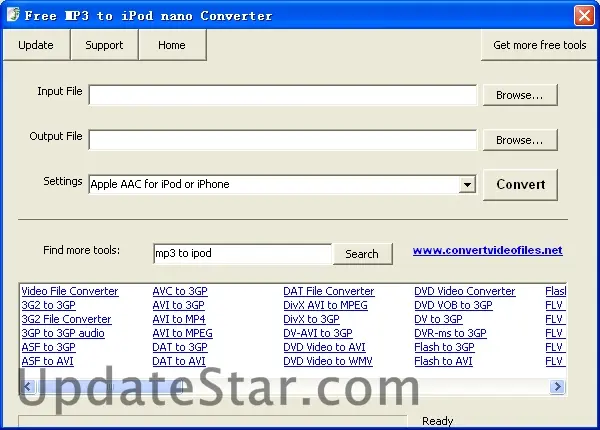Image resolution: width=600 pixels, height=430 pixels.
Task: Open the AVI to MP4 link
Action: [x=179, y=319]
